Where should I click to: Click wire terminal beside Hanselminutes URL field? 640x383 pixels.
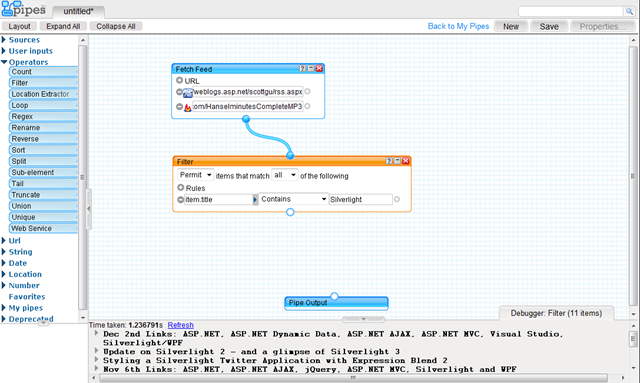coord(307,106)
